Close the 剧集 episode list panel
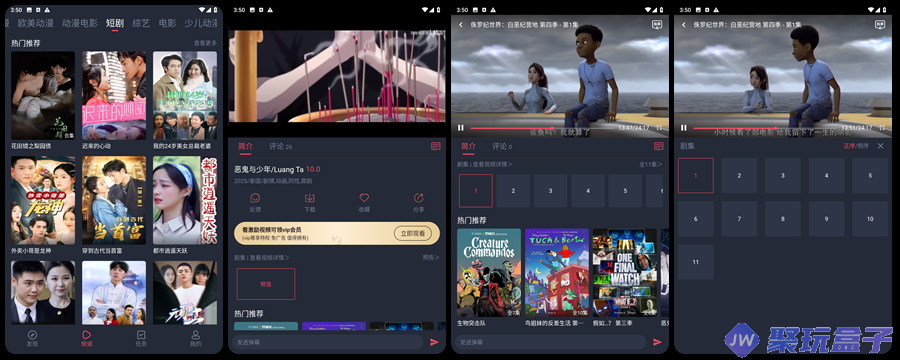Image resolution: width=900 pixels, height=360 pixels. pyautogui.click(x=880, y=146)
